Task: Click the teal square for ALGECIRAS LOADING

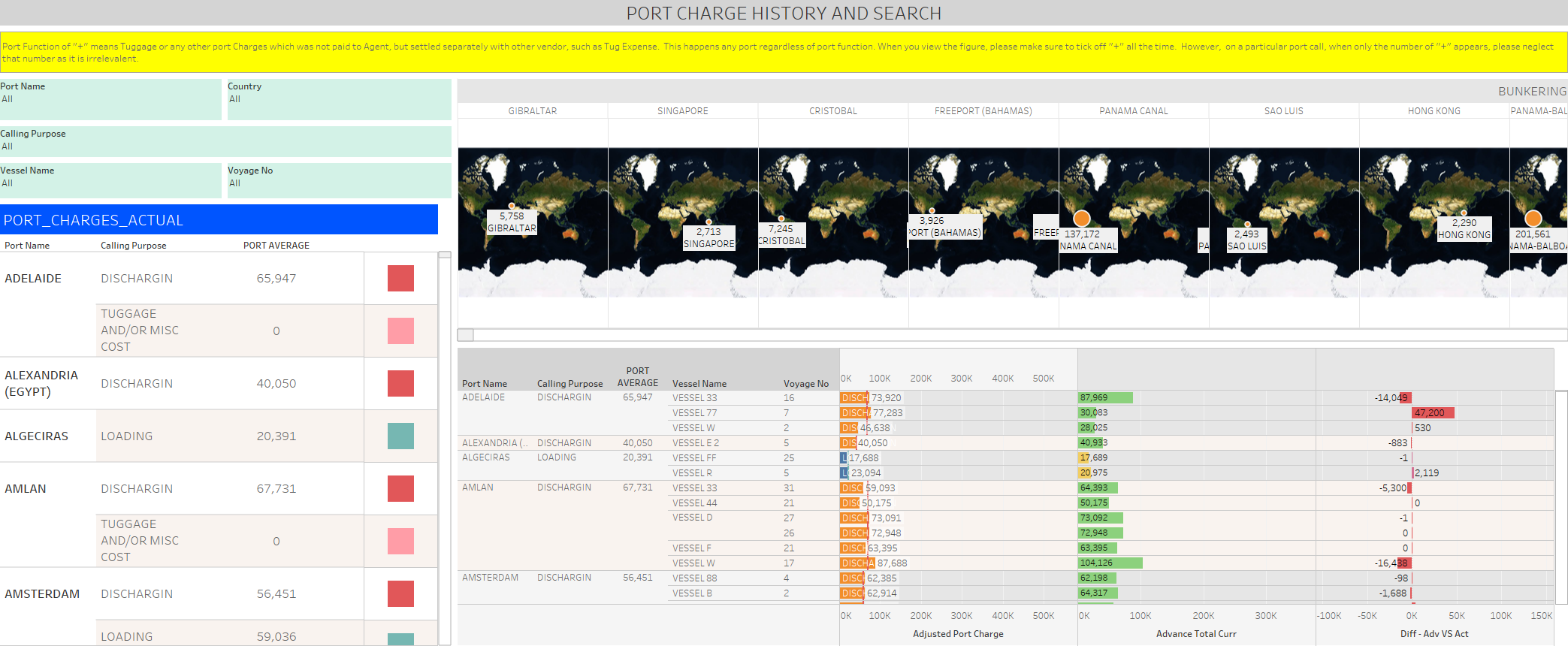Action: tap(400, 436)
